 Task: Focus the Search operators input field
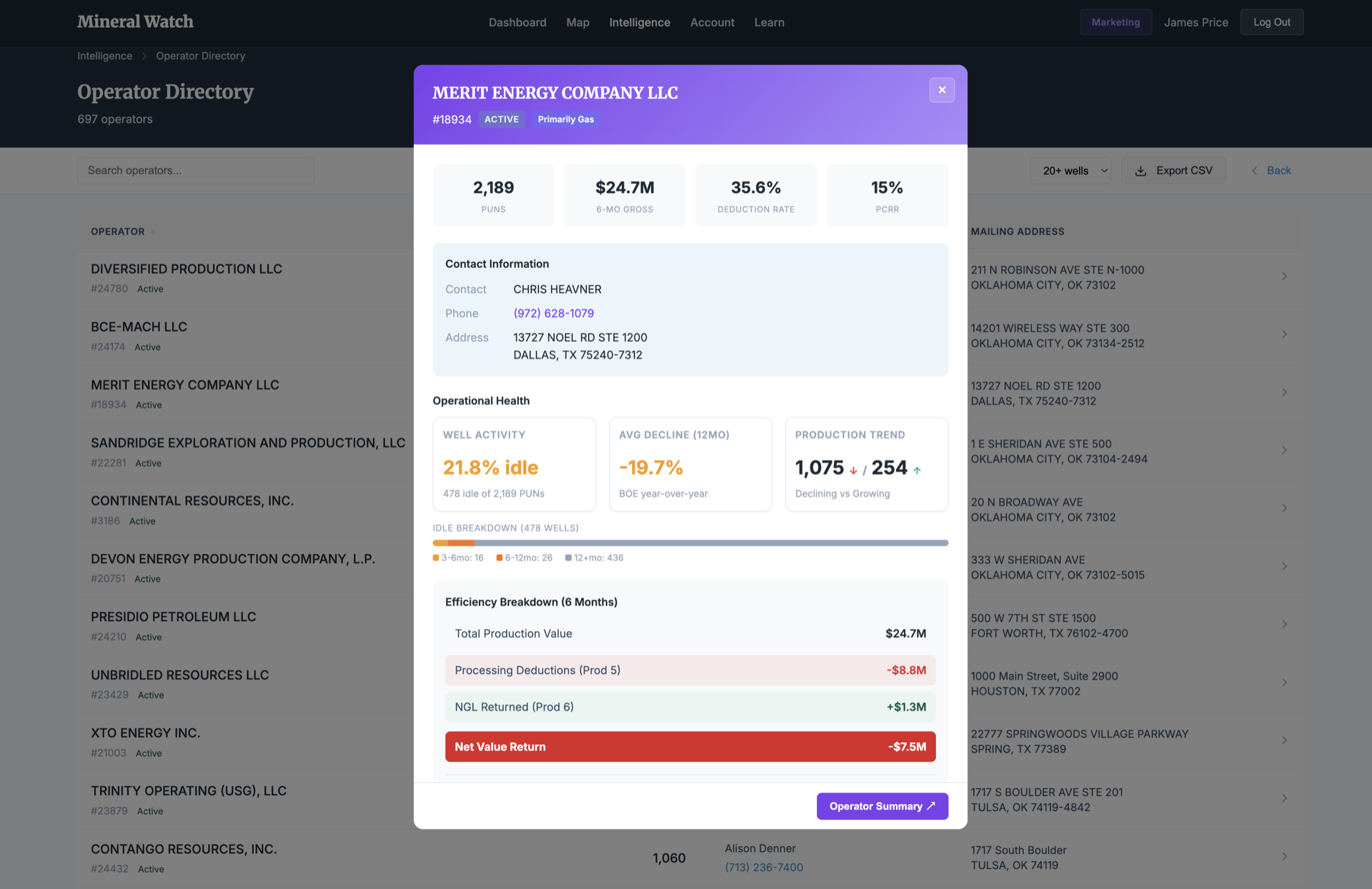pyautogui.click(x=196, y=171)
